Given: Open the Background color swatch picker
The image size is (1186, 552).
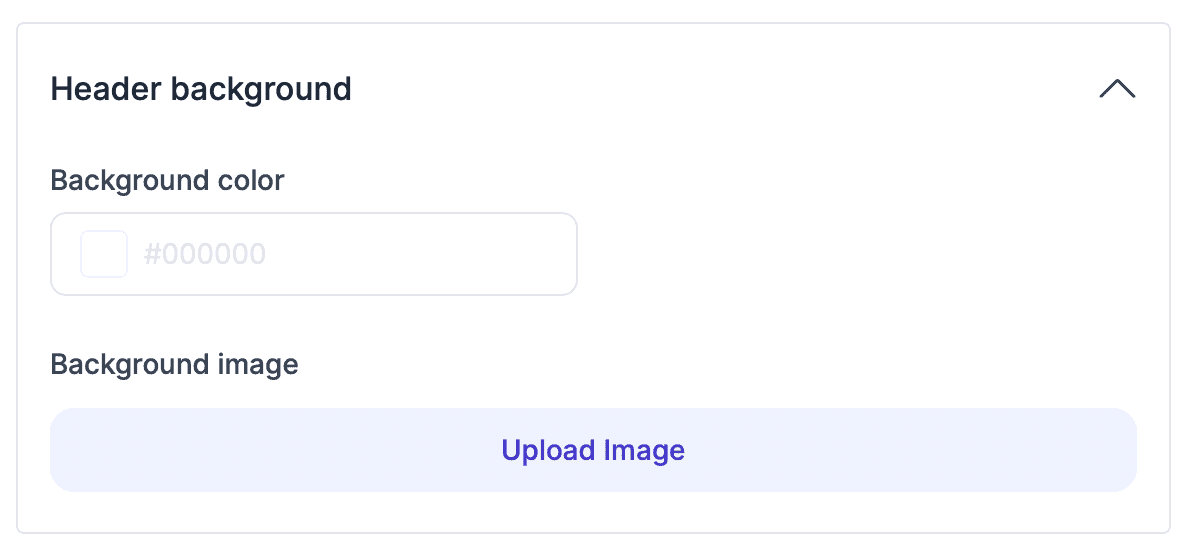Looking at the screenshot, I should [x=104, y=254].
